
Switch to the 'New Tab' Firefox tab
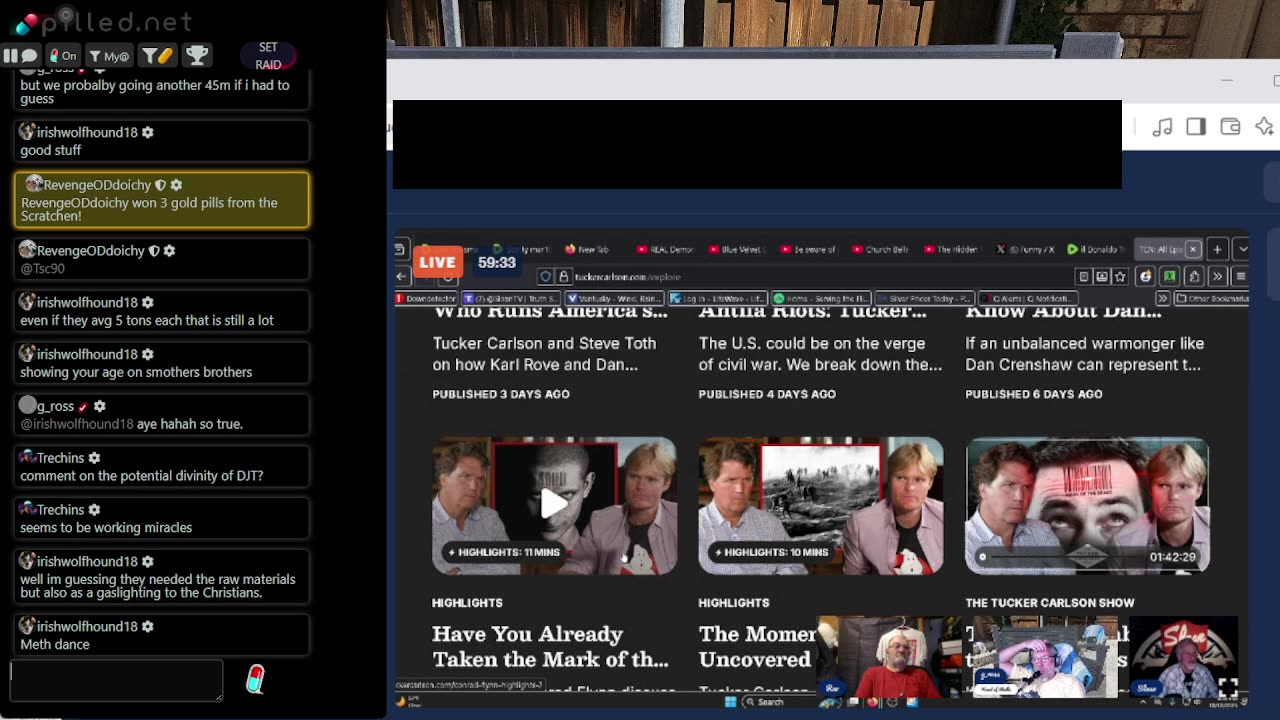[x=587, y=249]
